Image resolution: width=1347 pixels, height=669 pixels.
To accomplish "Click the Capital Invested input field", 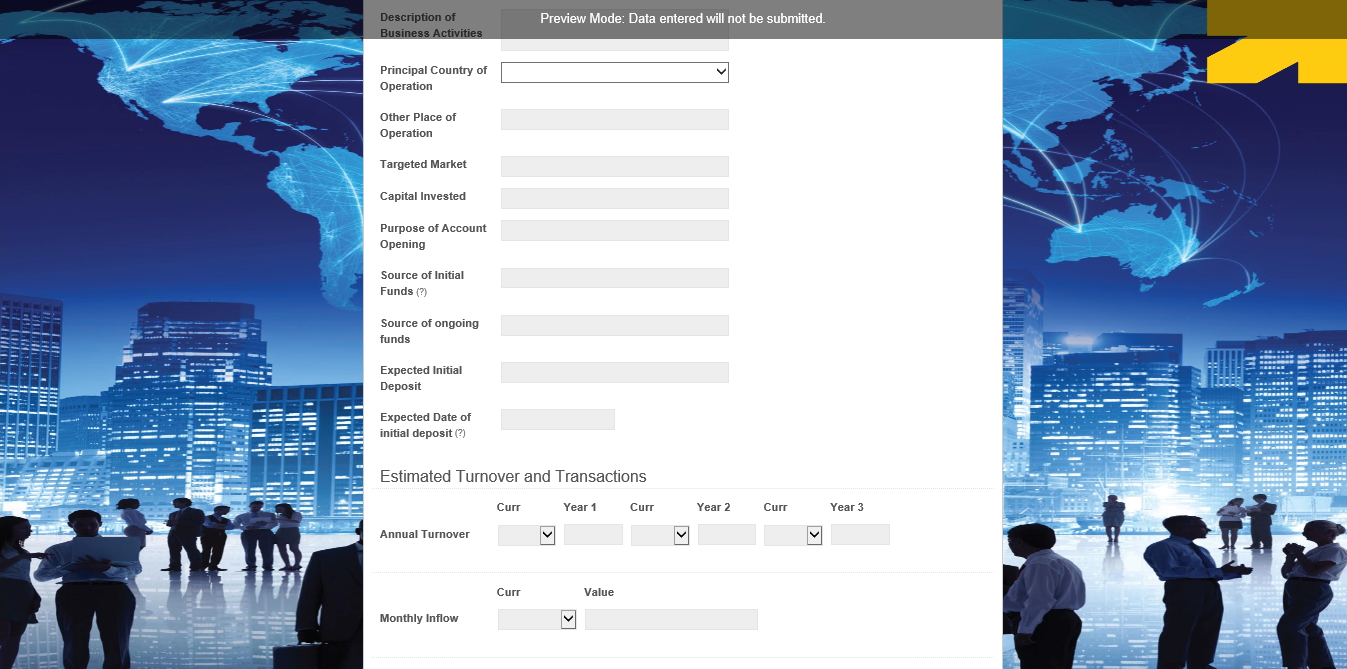I will point(614,198).
